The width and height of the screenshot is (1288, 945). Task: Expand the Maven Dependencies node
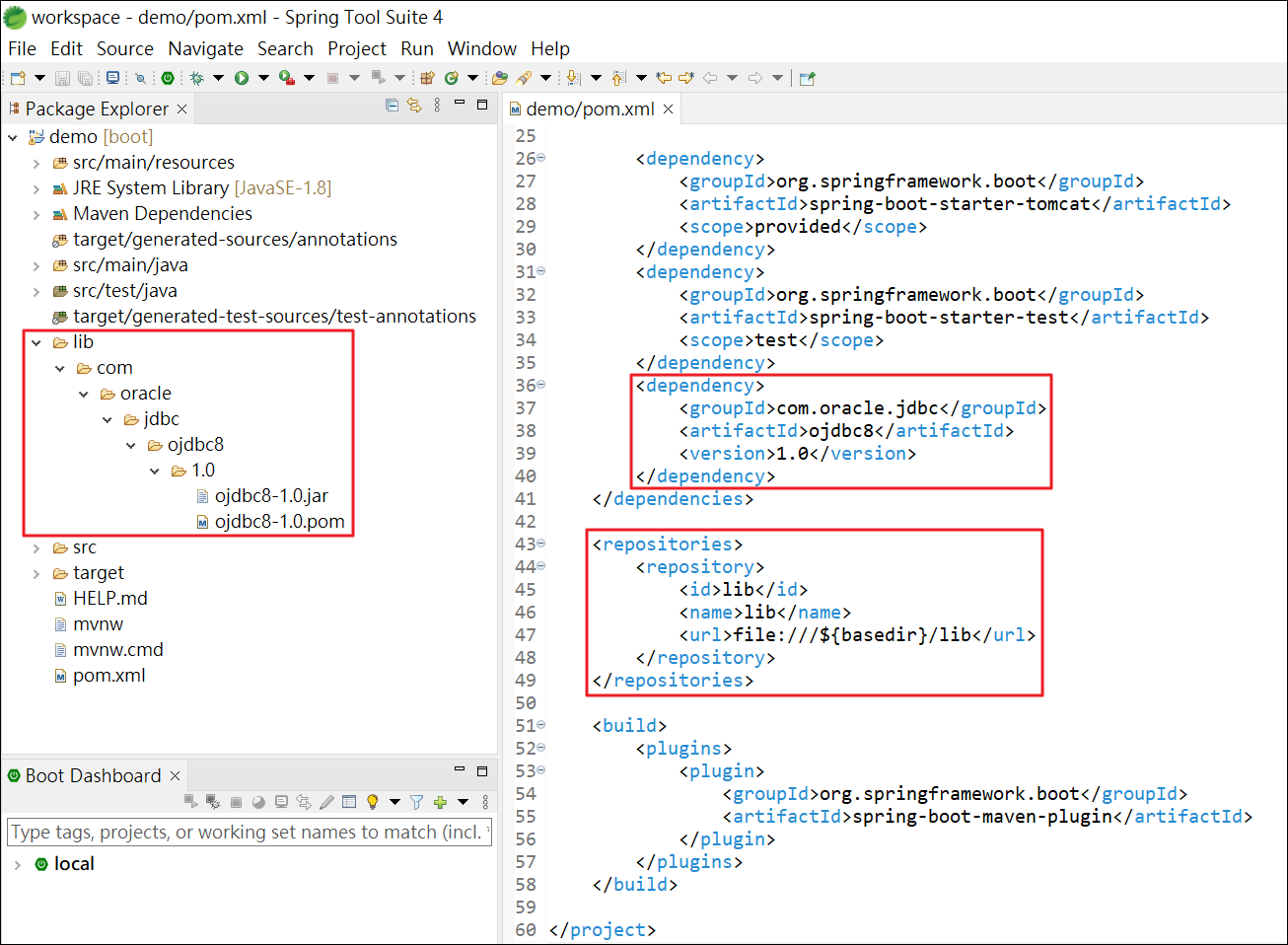[x=36, y=214]
